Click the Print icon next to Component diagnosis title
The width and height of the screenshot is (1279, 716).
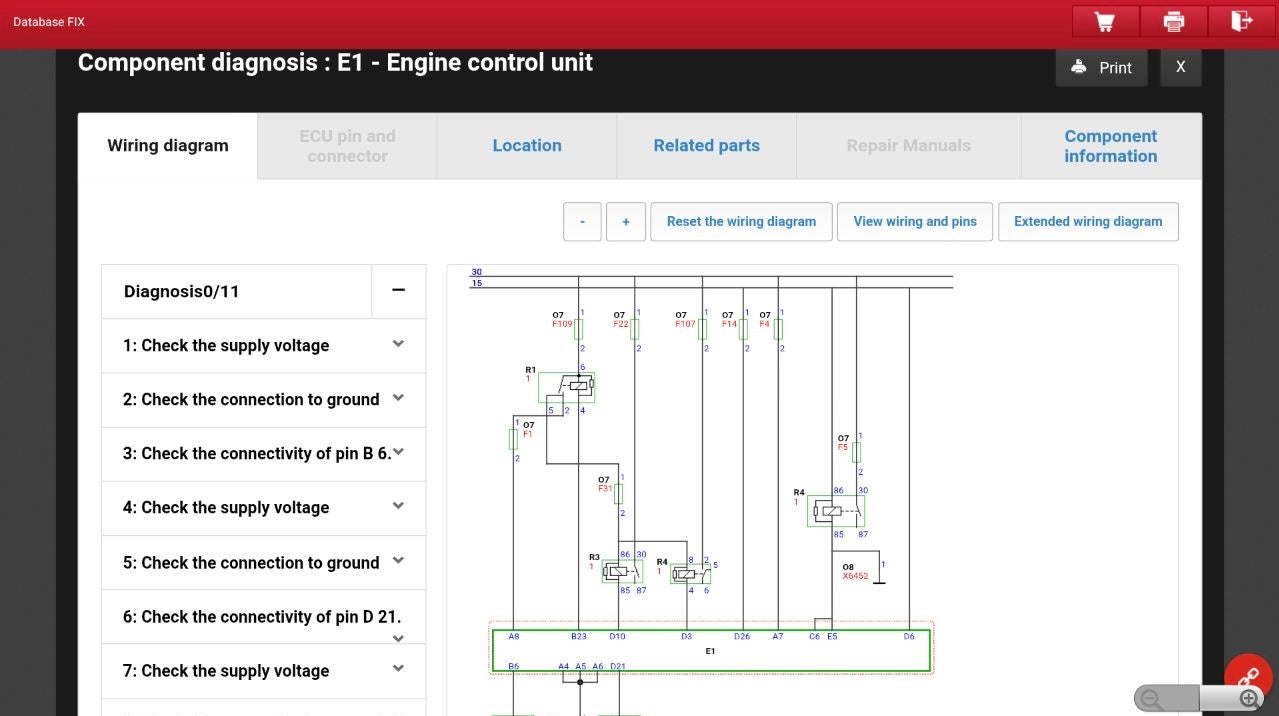click(x=1078, y=66)
